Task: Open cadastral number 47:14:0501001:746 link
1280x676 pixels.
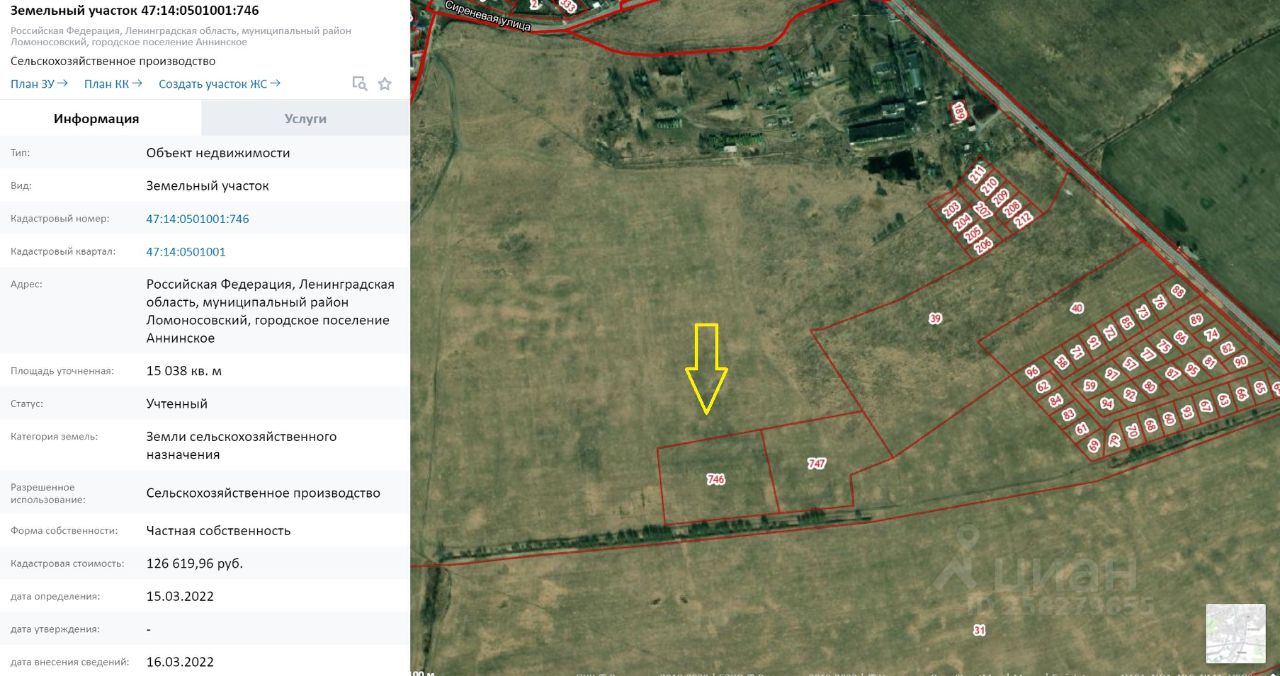Action: pyautogui.click(x=198, y=218)
